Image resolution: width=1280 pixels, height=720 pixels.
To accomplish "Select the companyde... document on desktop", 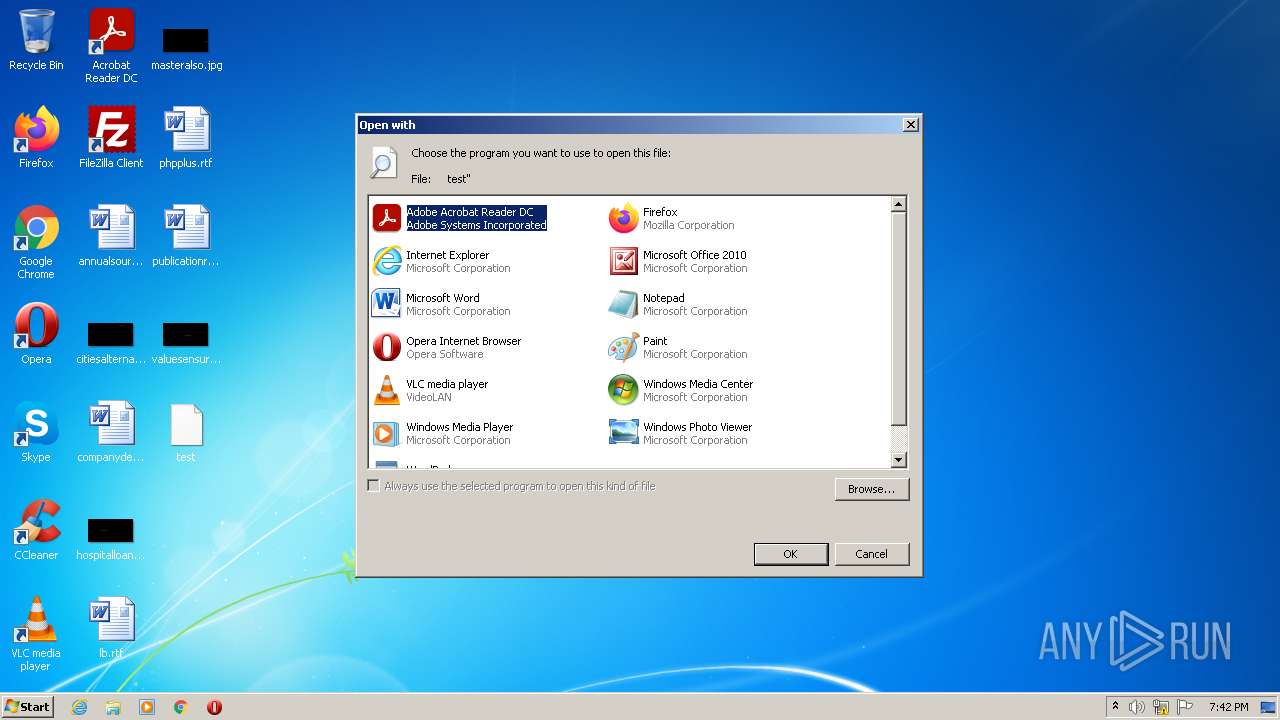I will 111,432.
